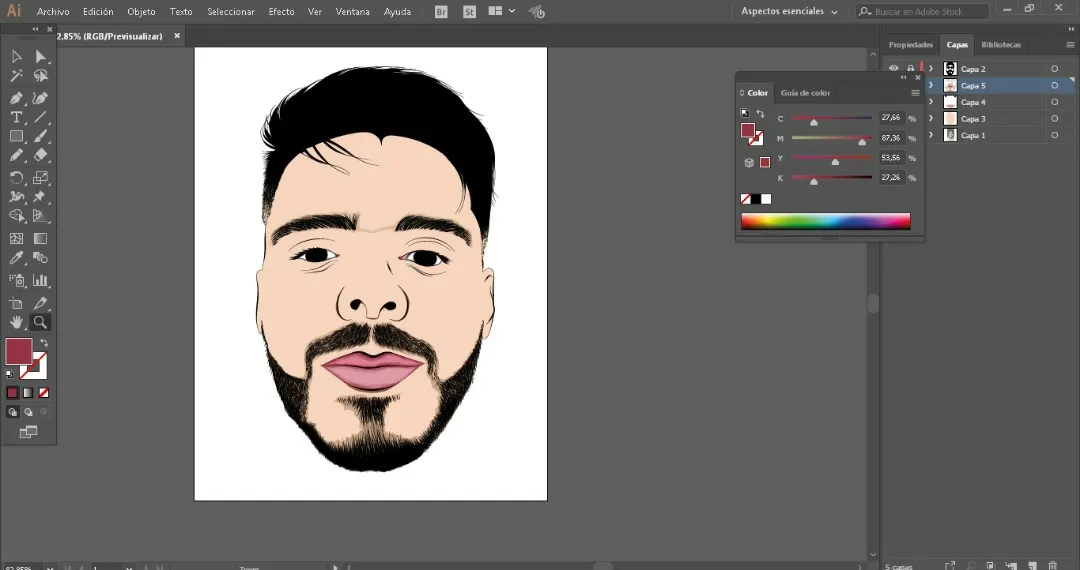
Task: Open the Ventana menu
Action: click(353, 12)
